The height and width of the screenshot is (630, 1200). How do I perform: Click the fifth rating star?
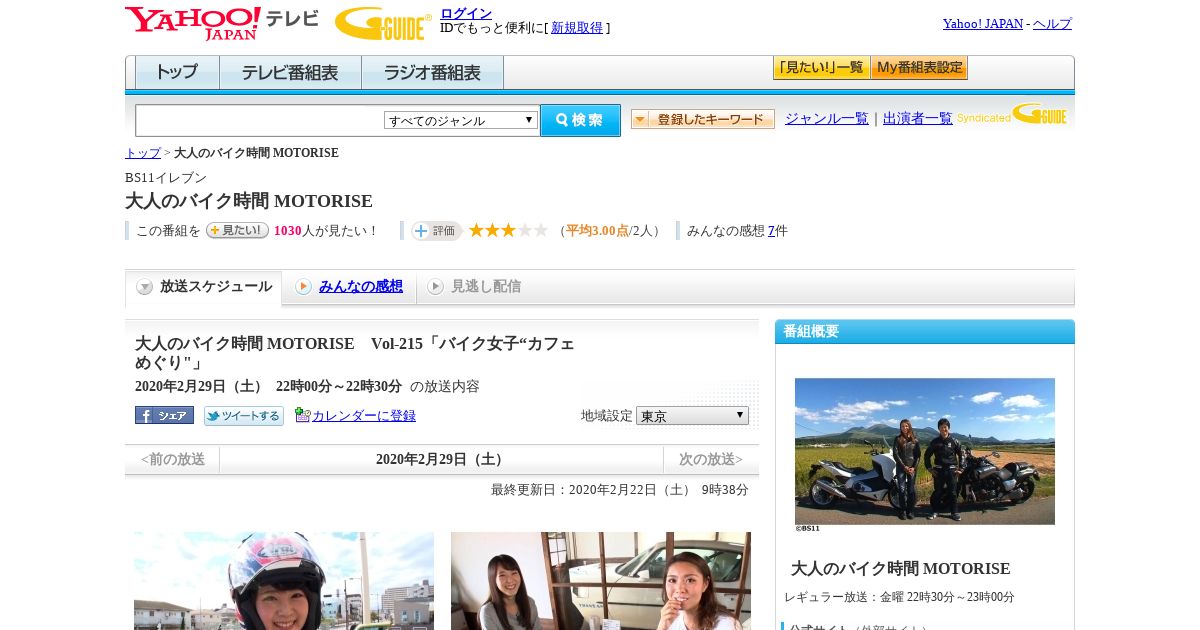(540, 230)
